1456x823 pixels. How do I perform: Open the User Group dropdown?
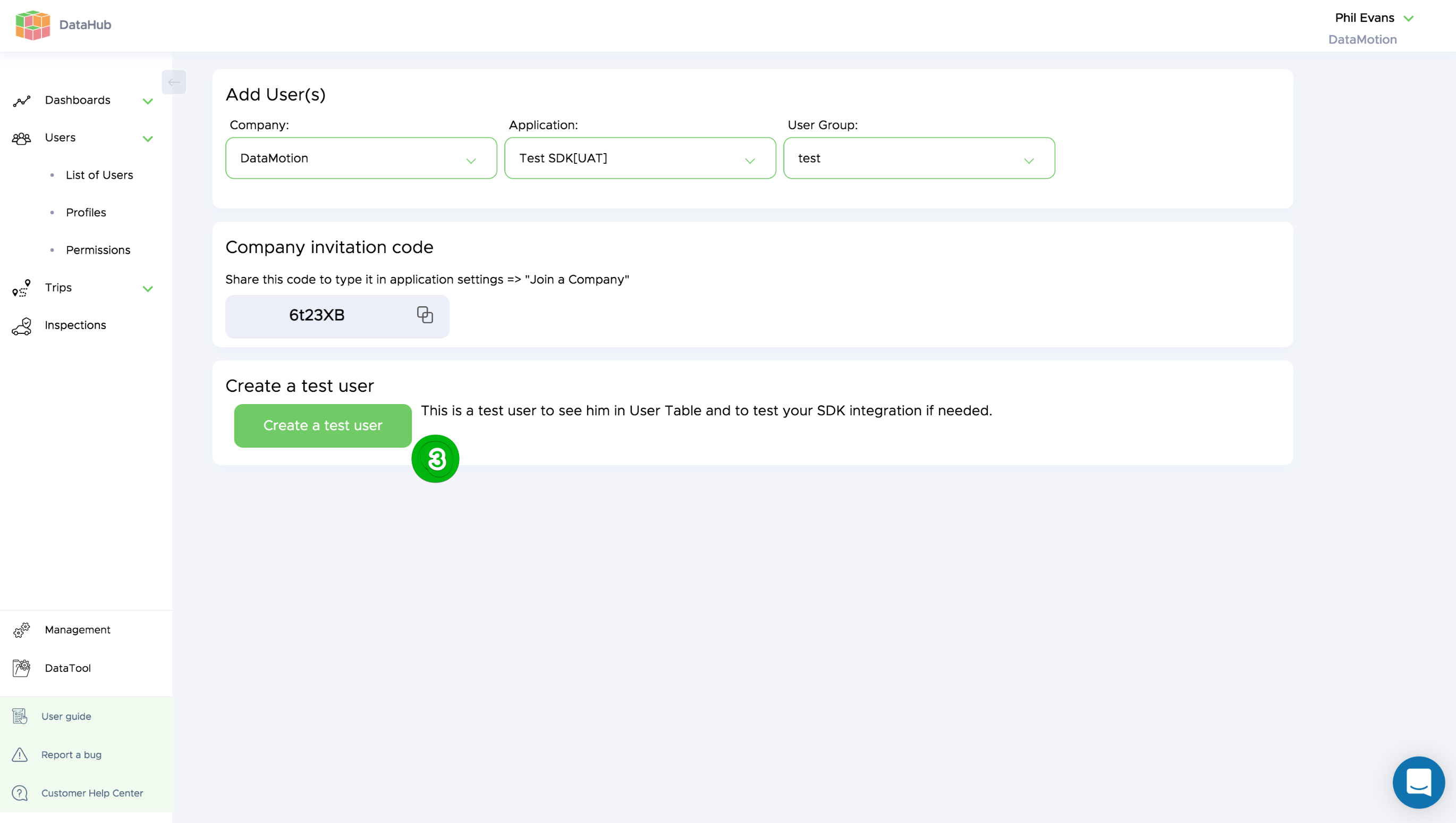(x=918, y=158)
